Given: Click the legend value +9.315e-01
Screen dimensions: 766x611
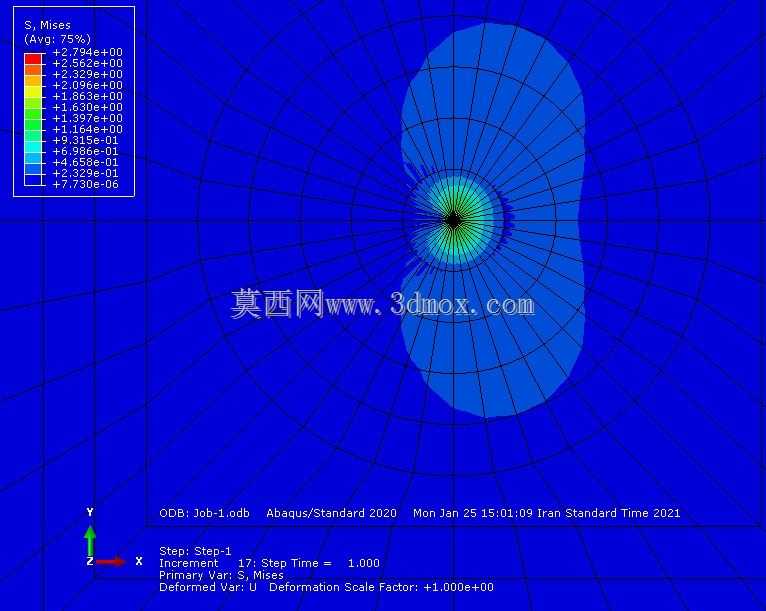Looking at the screenshot, I should click(x=85, y=140).
